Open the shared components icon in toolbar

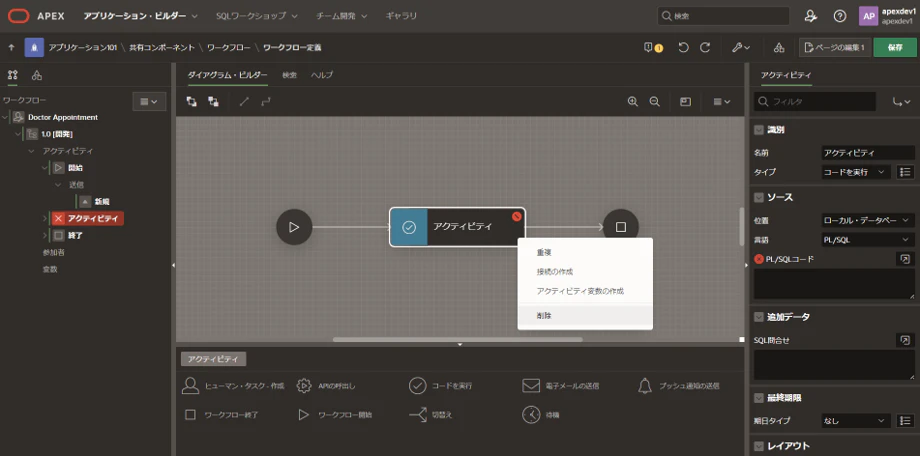coord(779,48)
